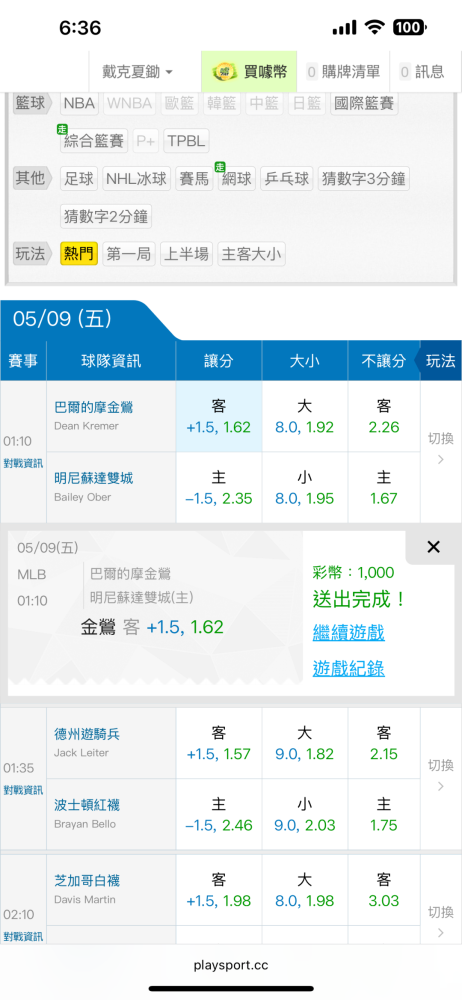The width and height of the screenshot is (462, 1000).
Task: Click the 彩幣：1,000 amount text
Action: coord(354,573)
